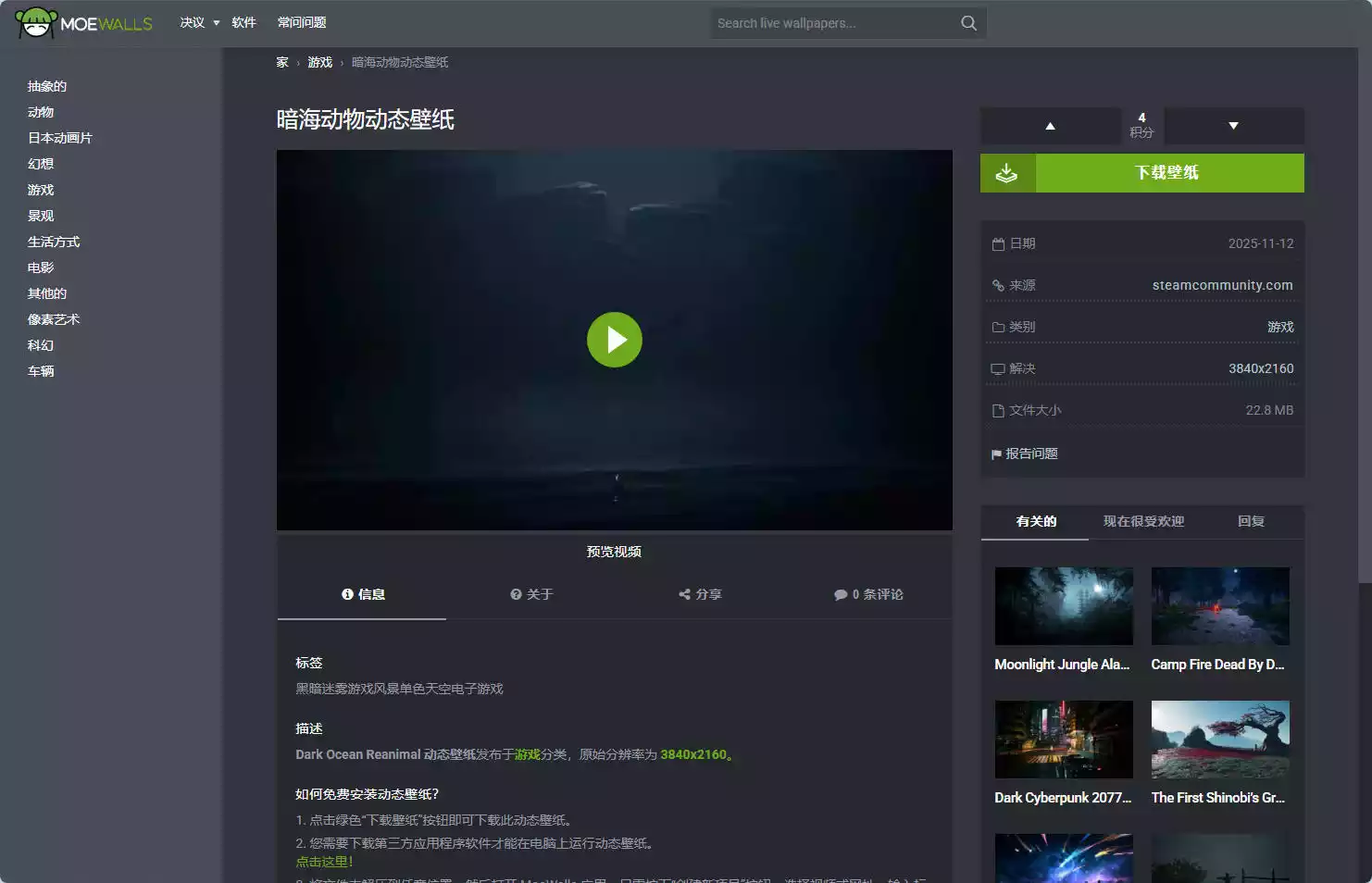Click the MoeWalls logo
This screenshot has height=883, width=1372.
(83, 23)
